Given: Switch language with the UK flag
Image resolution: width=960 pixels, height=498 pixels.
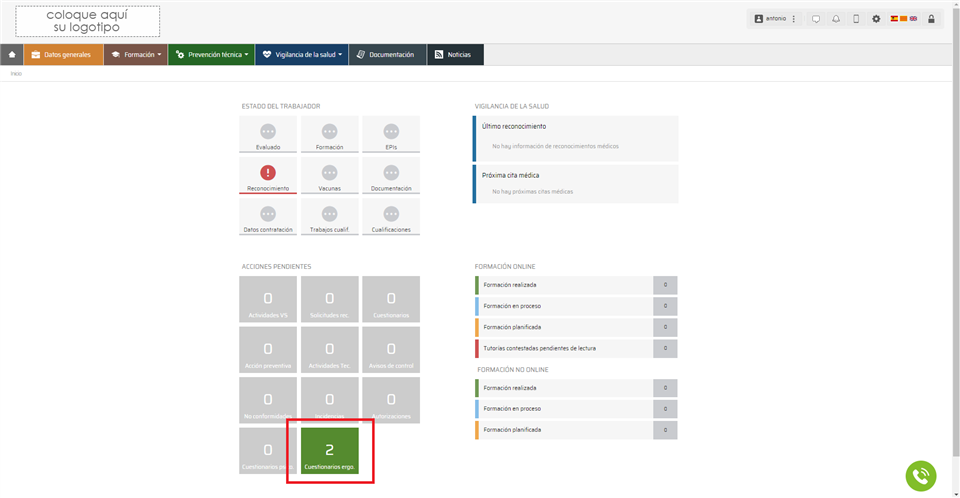Looking at the screenshot, I should coord(913,19).
